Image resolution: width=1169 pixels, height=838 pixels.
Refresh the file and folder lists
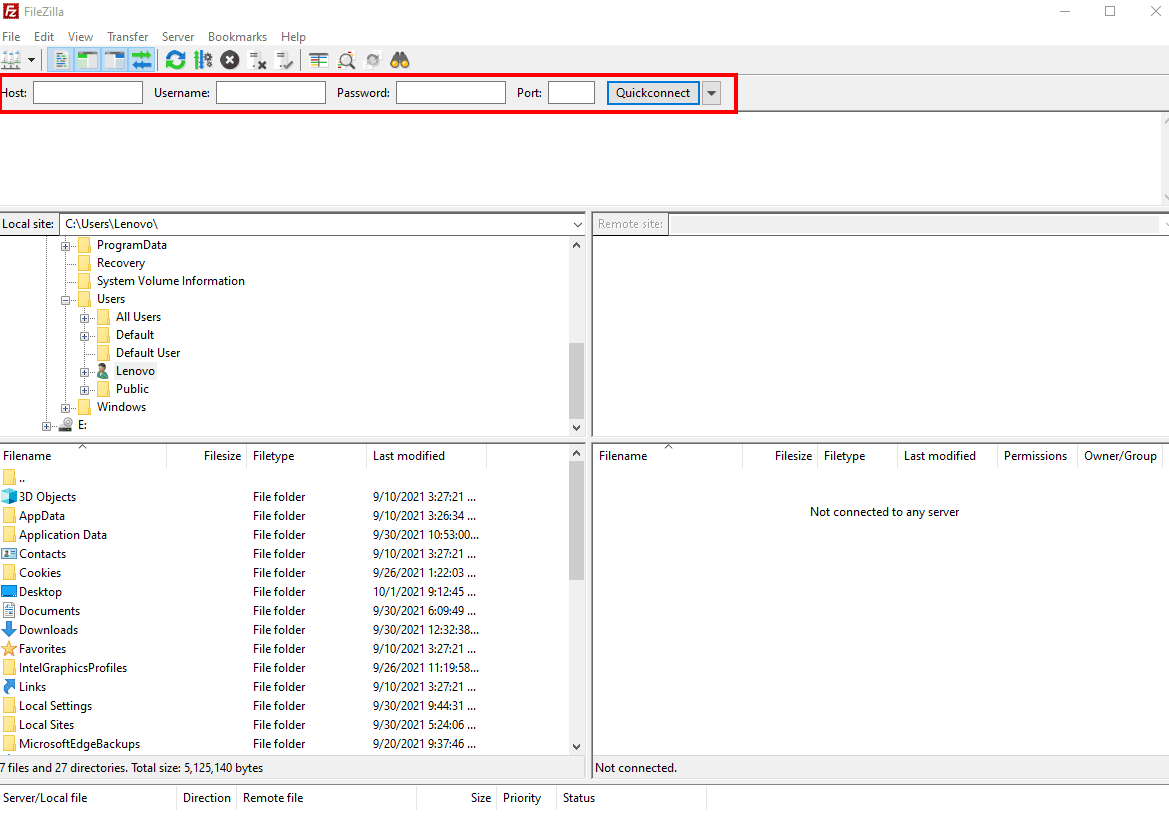pos(175,60)
